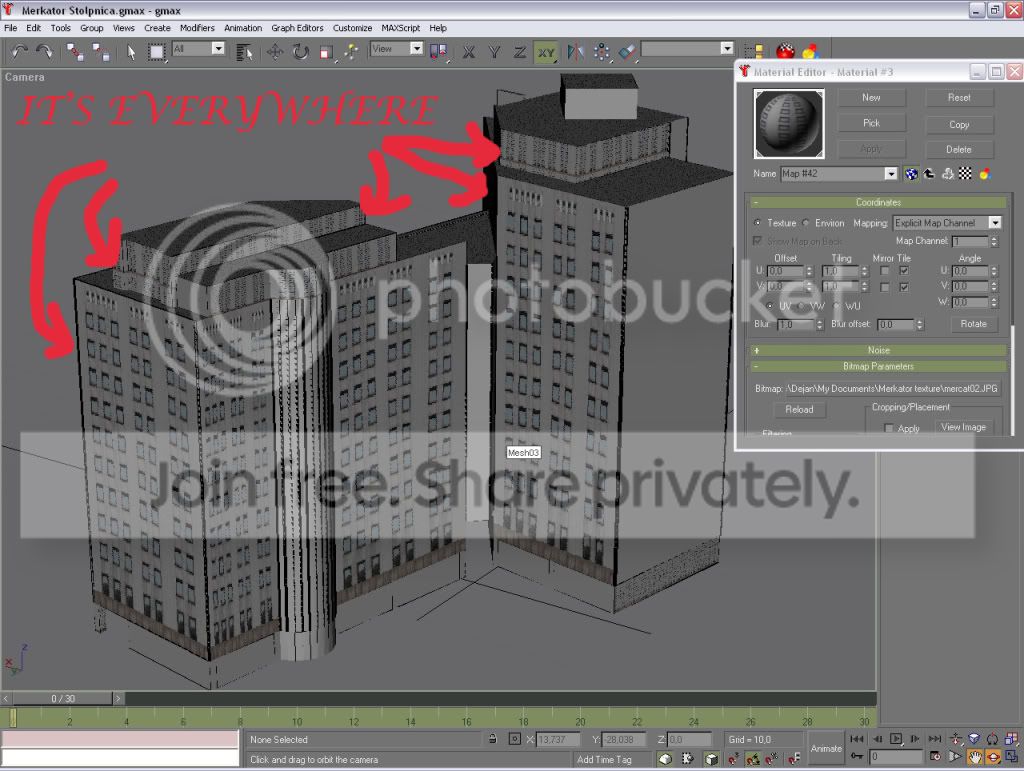The image size is (1024, 771).
Task: Toggle the U Tile checkbox
Action: pyautogui.click(x=904, y=270)
